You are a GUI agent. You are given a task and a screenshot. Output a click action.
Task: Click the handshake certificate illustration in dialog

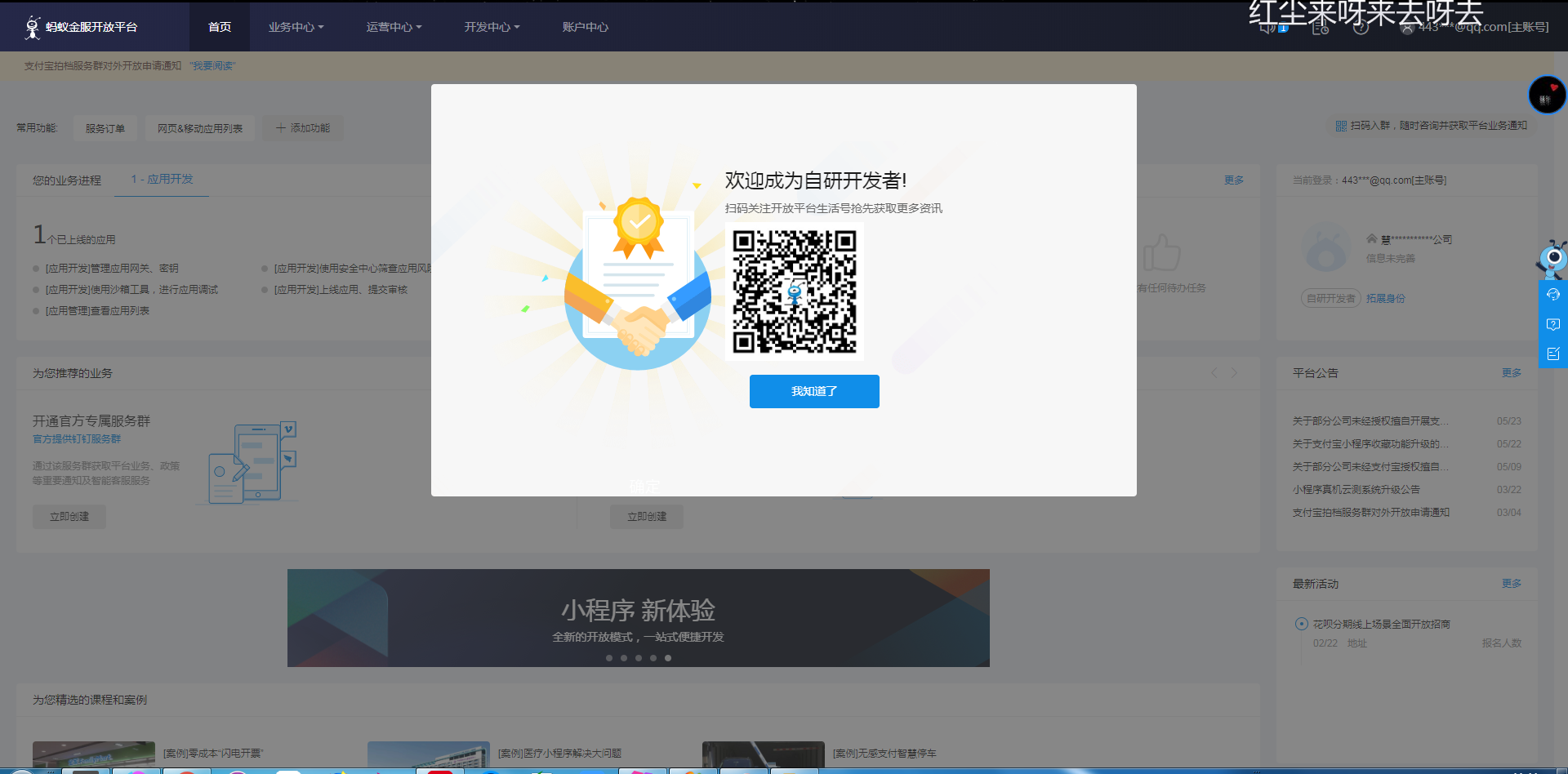637,282
